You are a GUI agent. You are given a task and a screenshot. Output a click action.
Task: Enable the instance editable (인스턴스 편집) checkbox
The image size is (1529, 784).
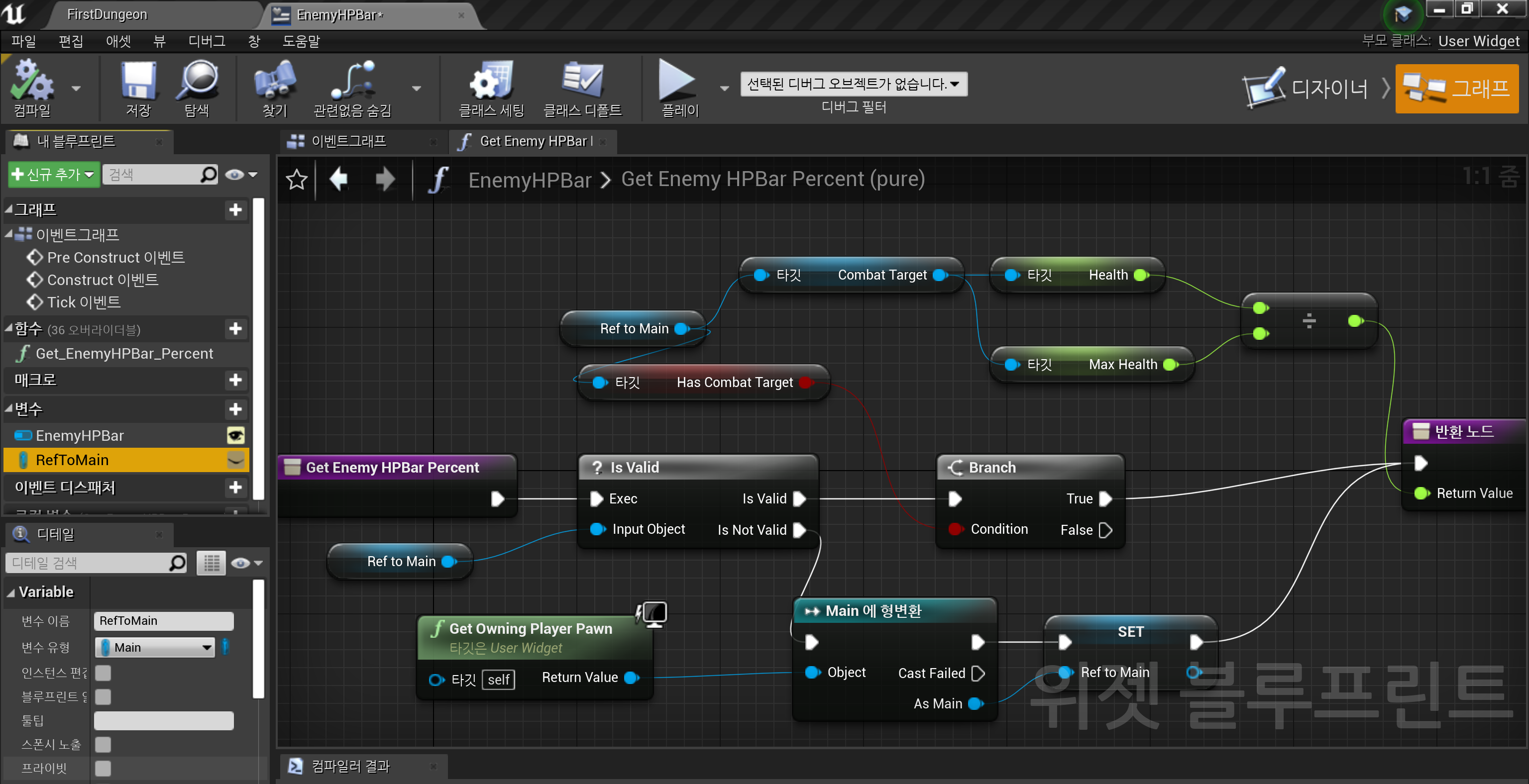click(104, 673)
